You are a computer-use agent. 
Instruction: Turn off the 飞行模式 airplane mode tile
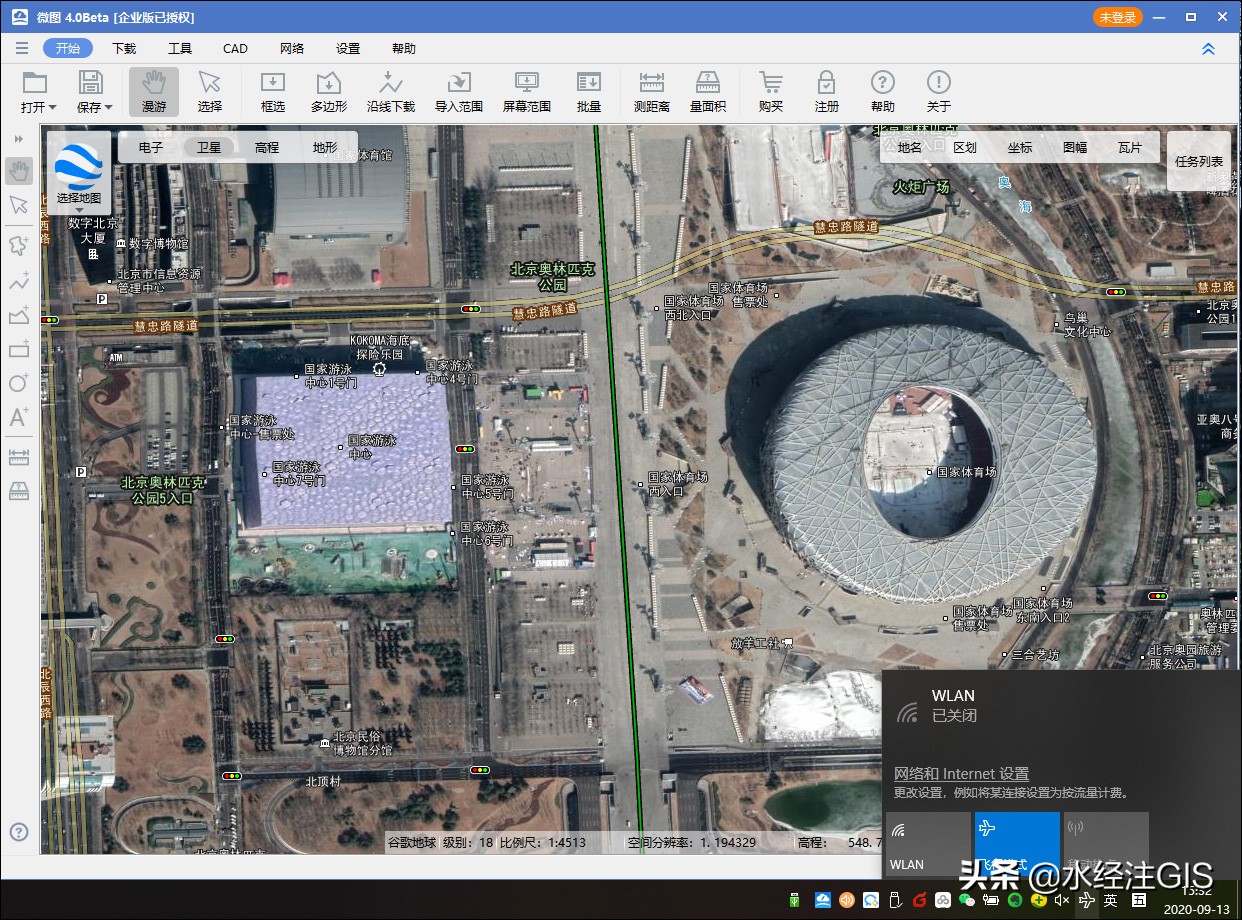coord(1016,845)
